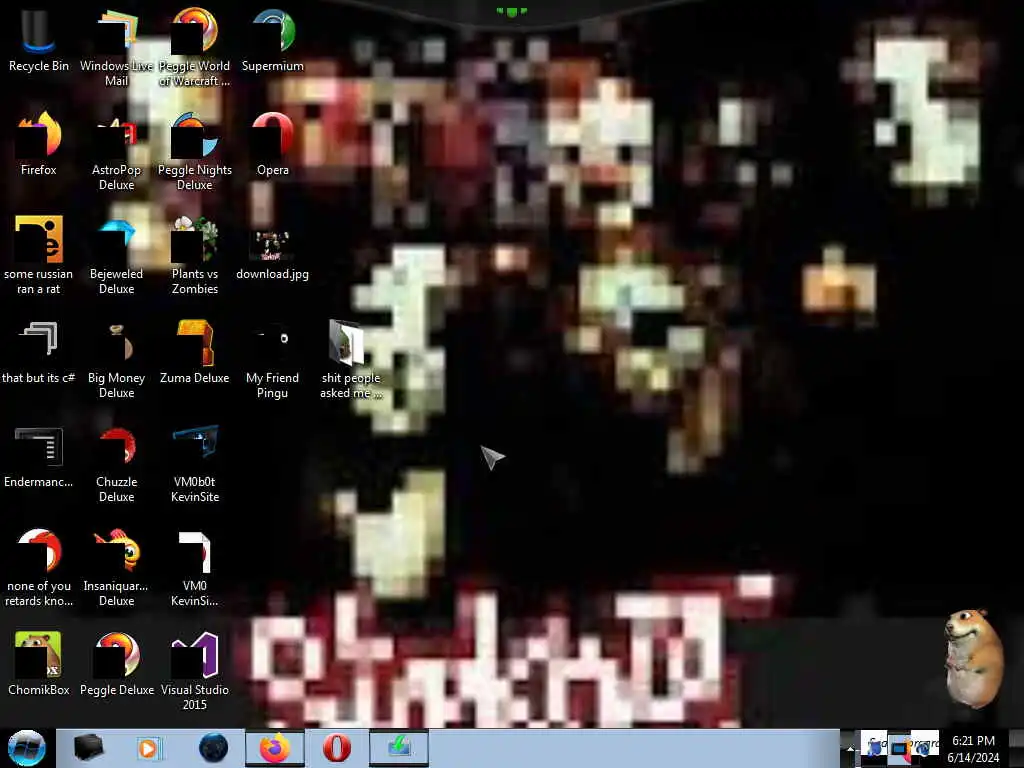Open VM0b0t KevinSite shortcut
Image resolution: width=1024 pixels, height=768 pixels.
[x=195, y=464]
